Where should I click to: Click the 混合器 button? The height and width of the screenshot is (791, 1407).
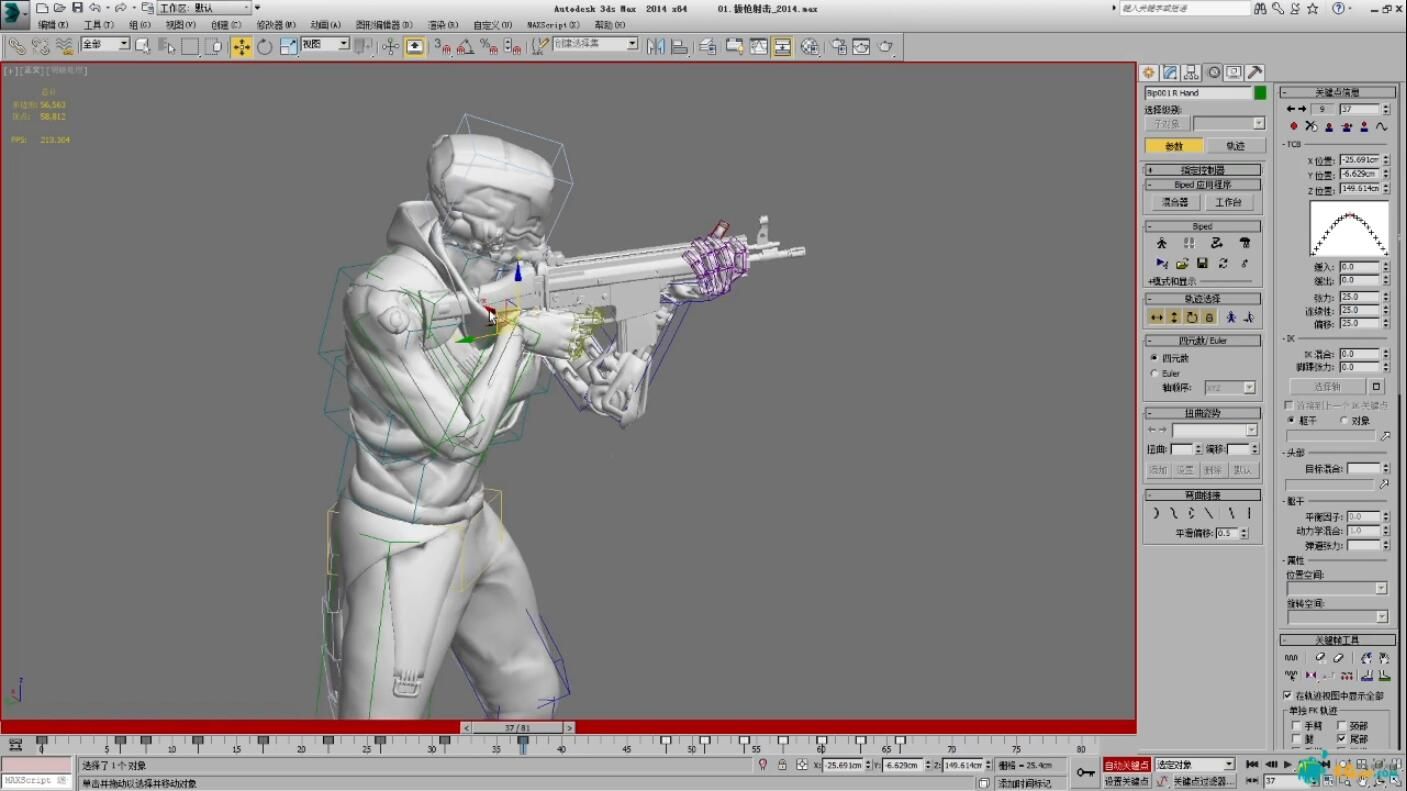1175,202
